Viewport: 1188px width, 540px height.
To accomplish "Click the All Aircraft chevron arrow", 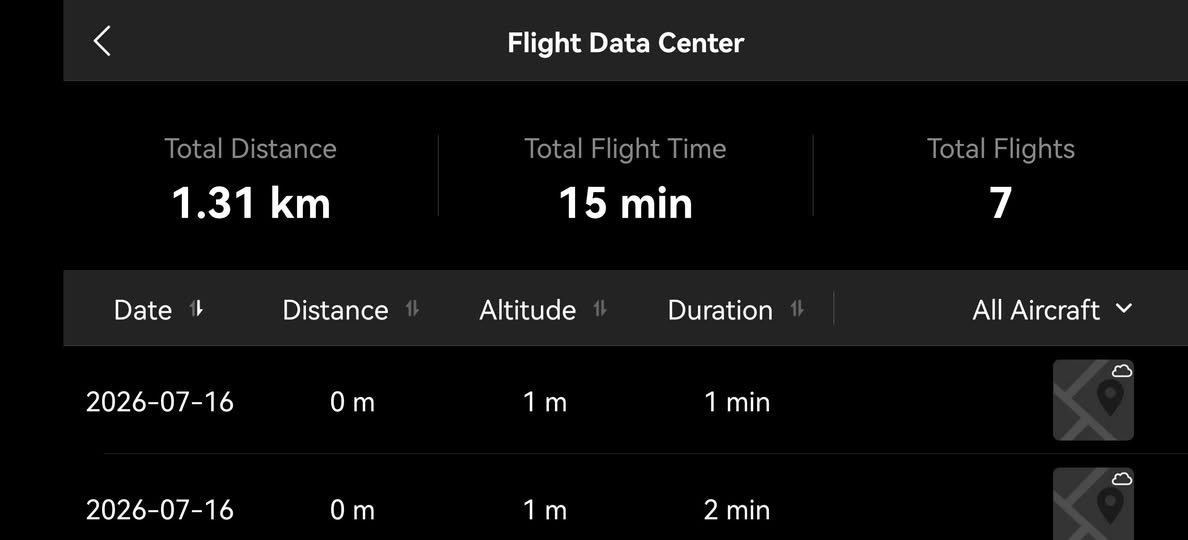I will click(x=1124, y=308).
